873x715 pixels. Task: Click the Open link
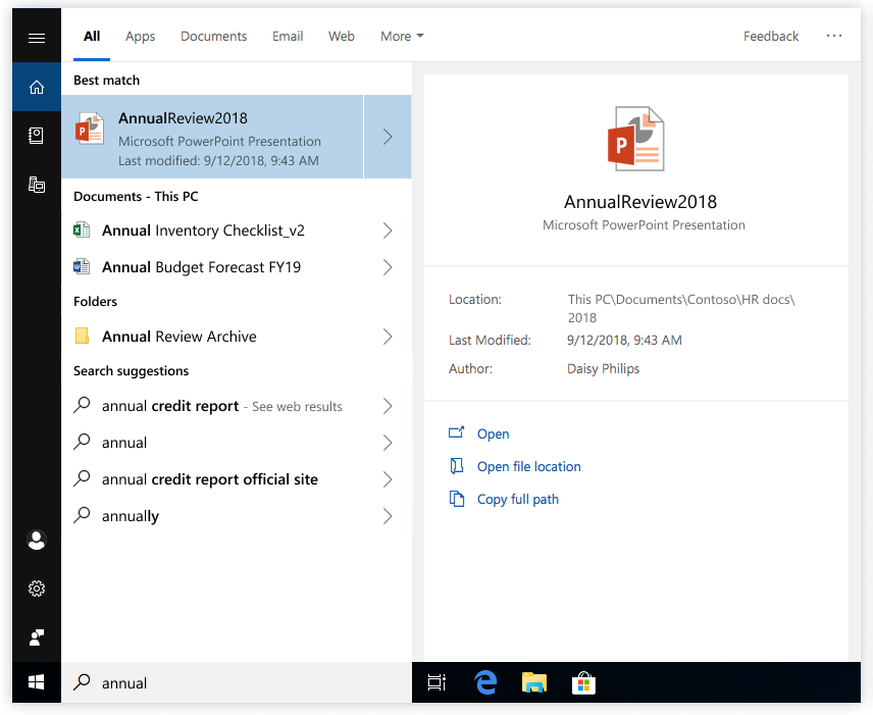coord(493,434)
